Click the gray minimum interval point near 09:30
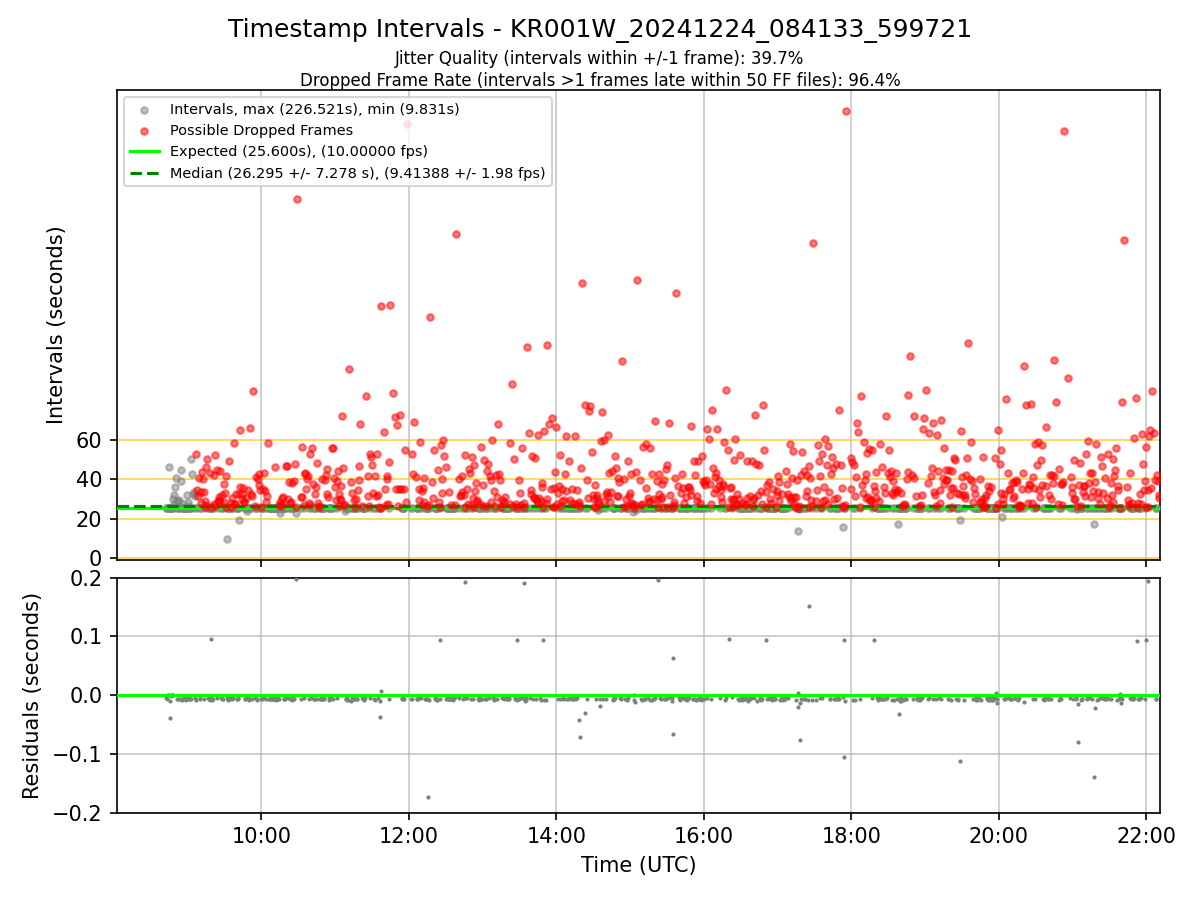This screenshot has width=1200, height=900. click(x=227, y=539)
